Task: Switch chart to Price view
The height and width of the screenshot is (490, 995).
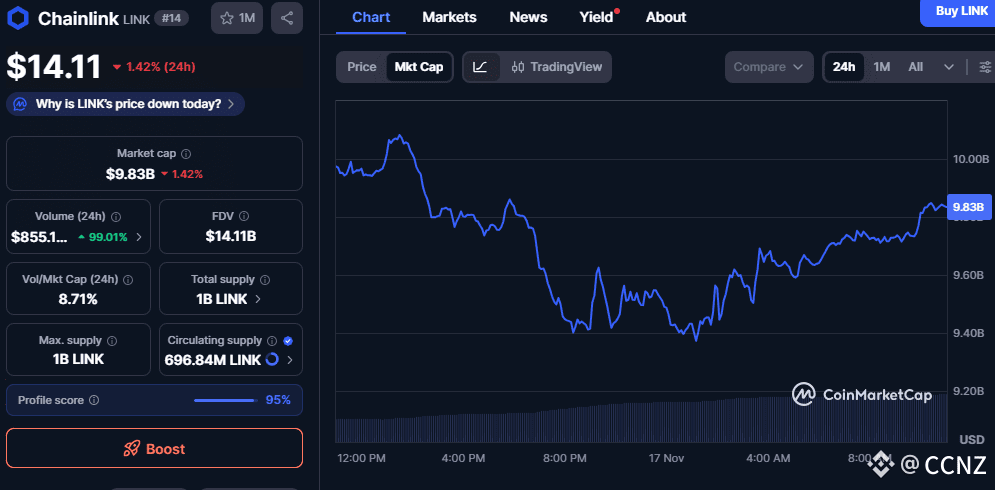Action: point(362,67)
